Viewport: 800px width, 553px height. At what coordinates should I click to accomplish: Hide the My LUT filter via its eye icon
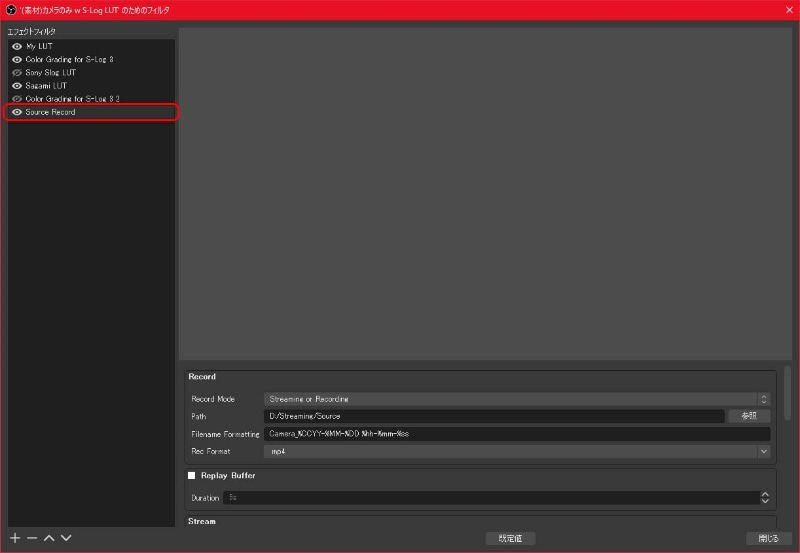[x=17, y=46]
